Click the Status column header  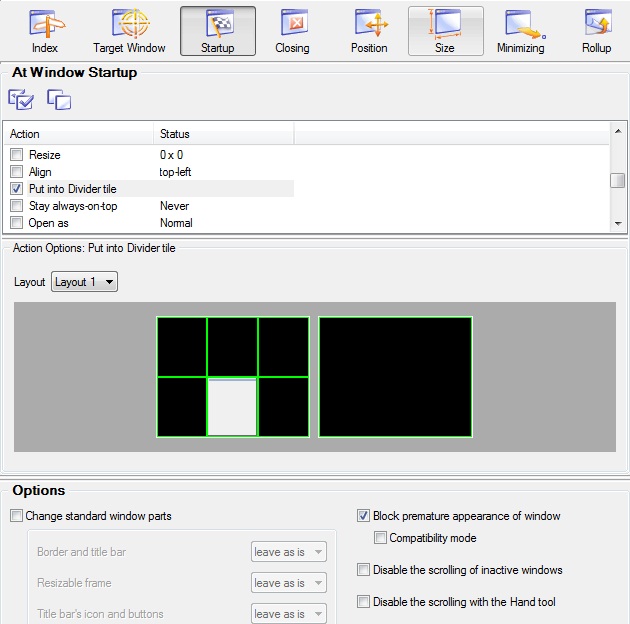[224, 134]
